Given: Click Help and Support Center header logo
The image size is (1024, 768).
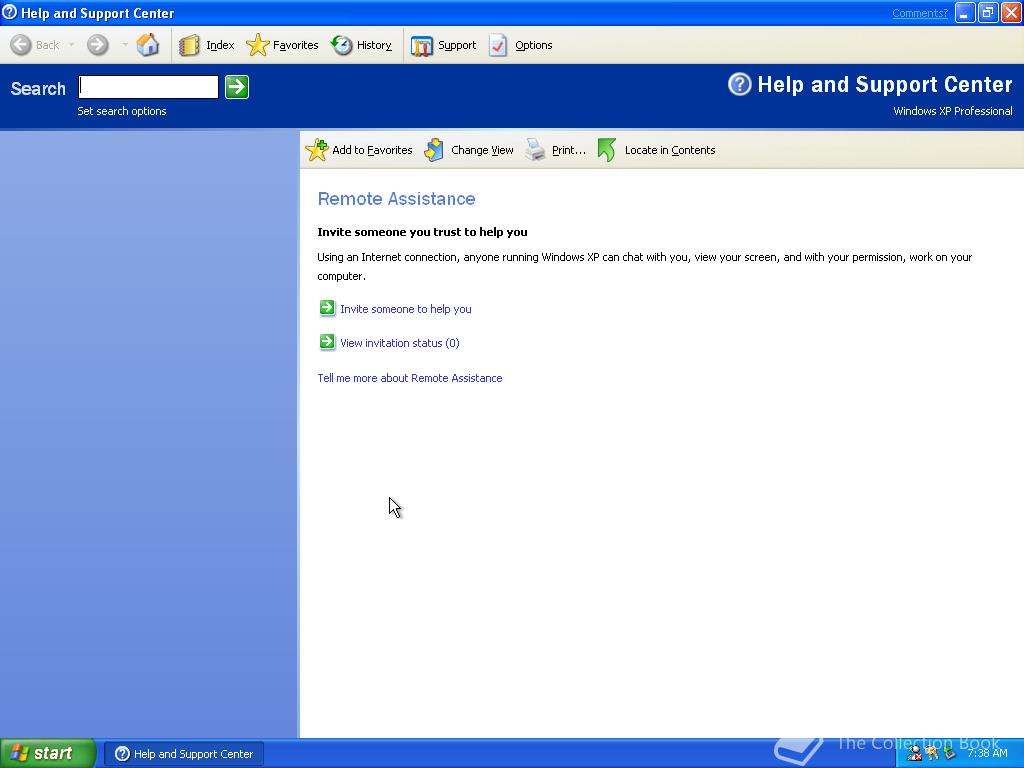Looking at the screenshot, I should click(739, 84).
